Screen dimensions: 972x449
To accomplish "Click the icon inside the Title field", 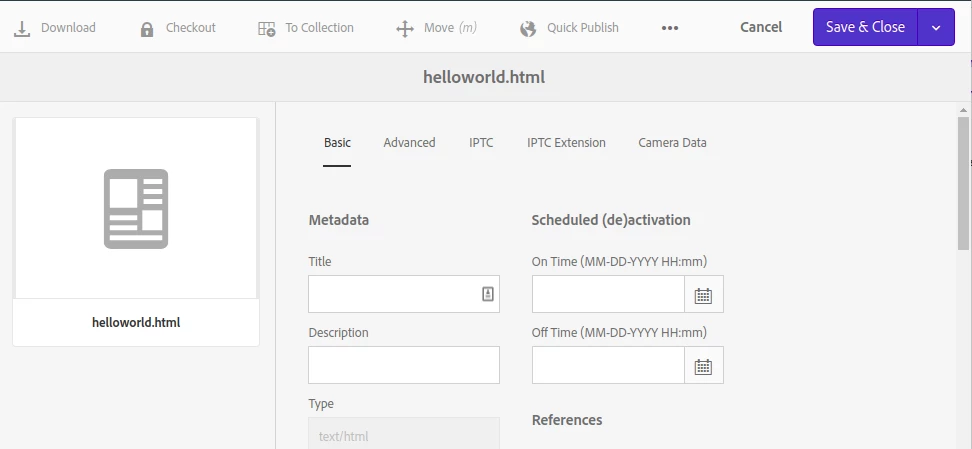I will pos(488,294).
